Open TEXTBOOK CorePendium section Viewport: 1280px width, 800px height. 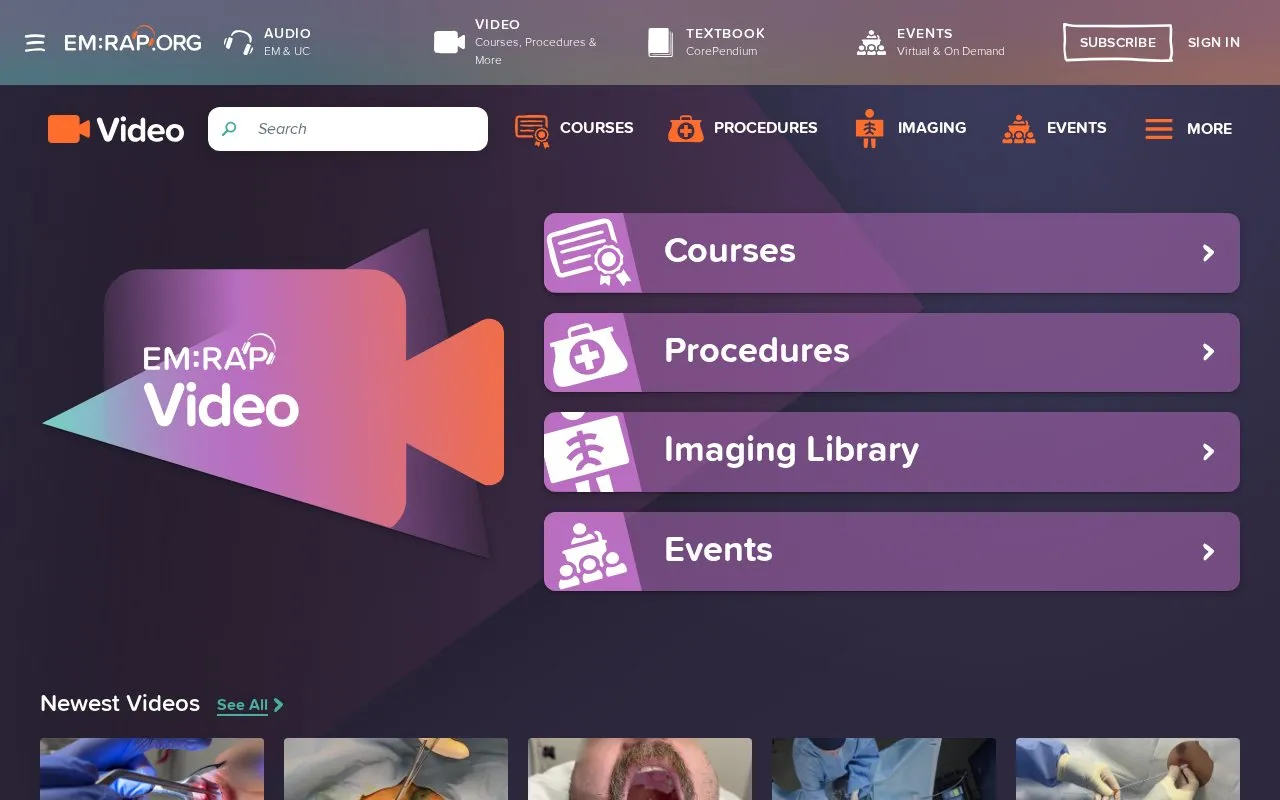707,42
